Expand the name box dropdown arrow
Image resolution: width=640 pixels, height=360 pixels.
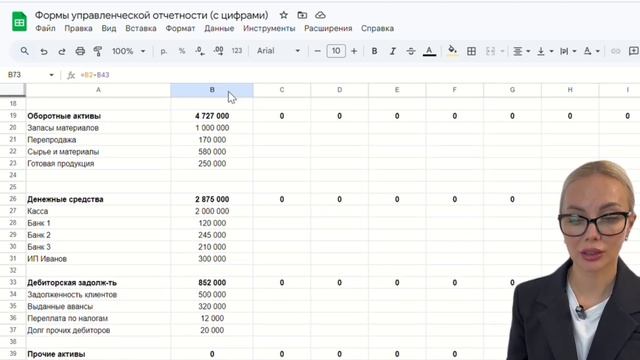tap(51, 75)
